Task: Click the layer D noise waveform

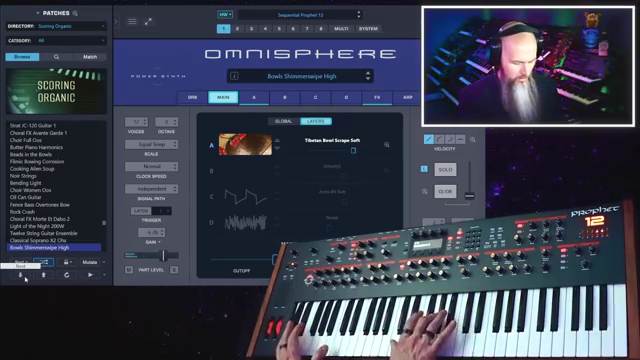Action: (245, 222)
